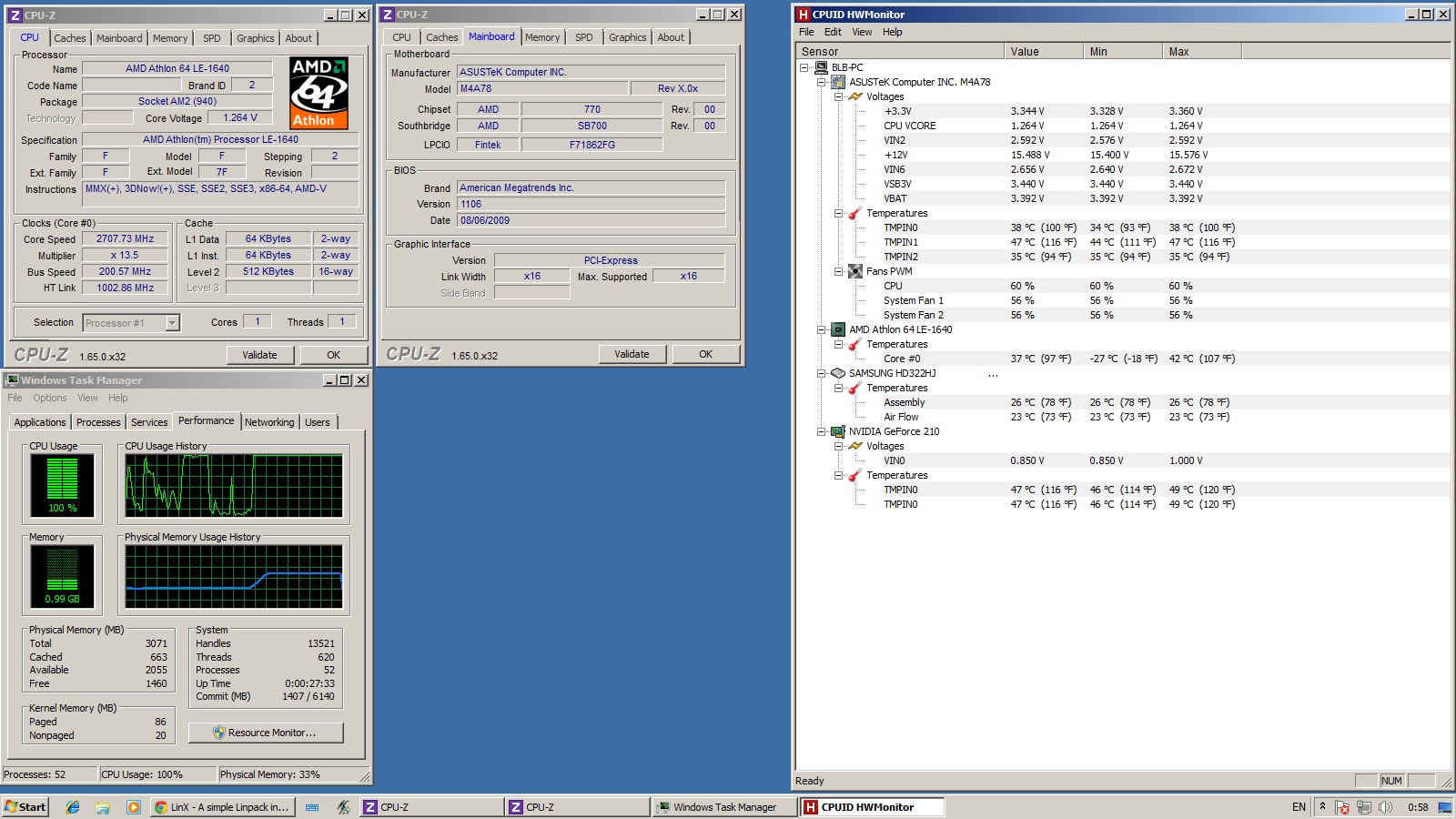The width and height of the screenshot is (1456, 819).
Task: Collapse the NVIDIA GeForce 210 tree node
Action: coord(822,431)
